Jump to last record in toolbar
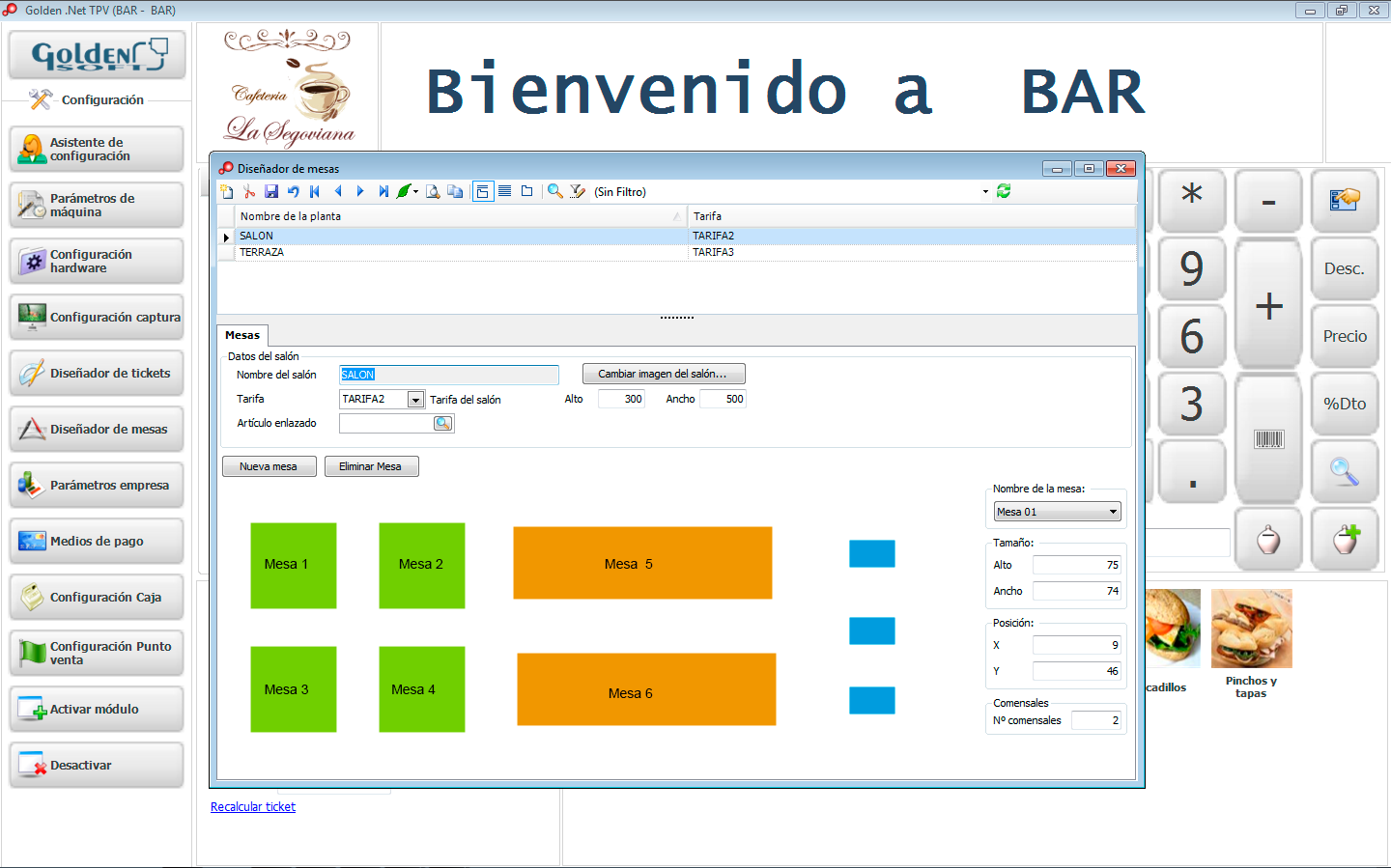 click(383, 191)
